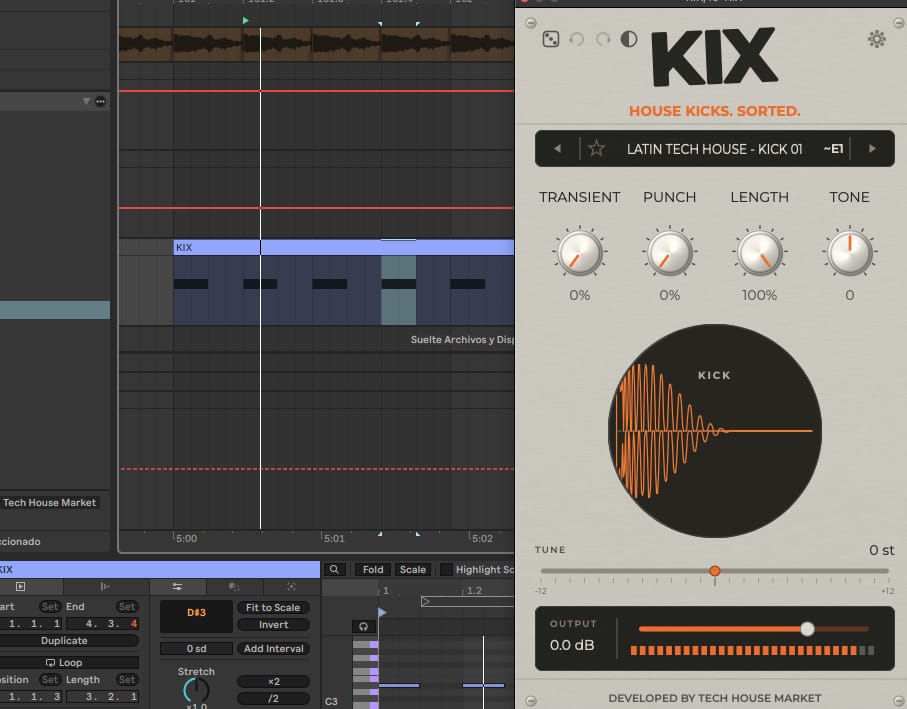Click the D#3 pitch field
Image resolution: width=907 pixels, height=709 pixels.
click(196, 616)
